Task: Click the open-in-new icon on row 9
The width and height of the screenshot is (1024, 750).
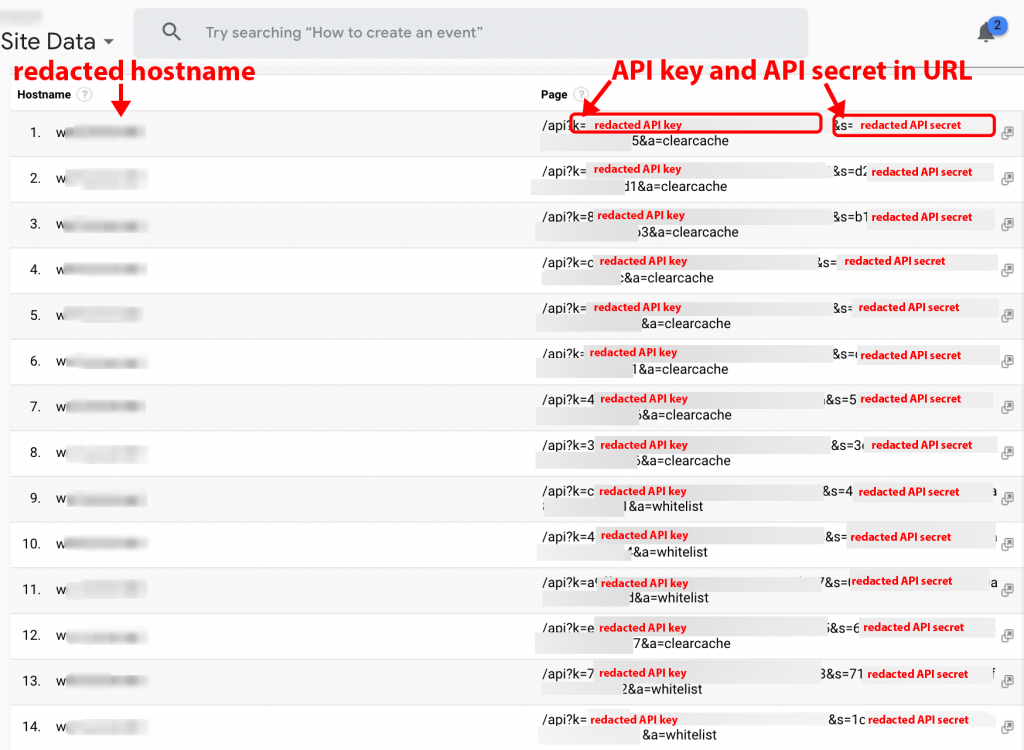Action: [1007, 498]
